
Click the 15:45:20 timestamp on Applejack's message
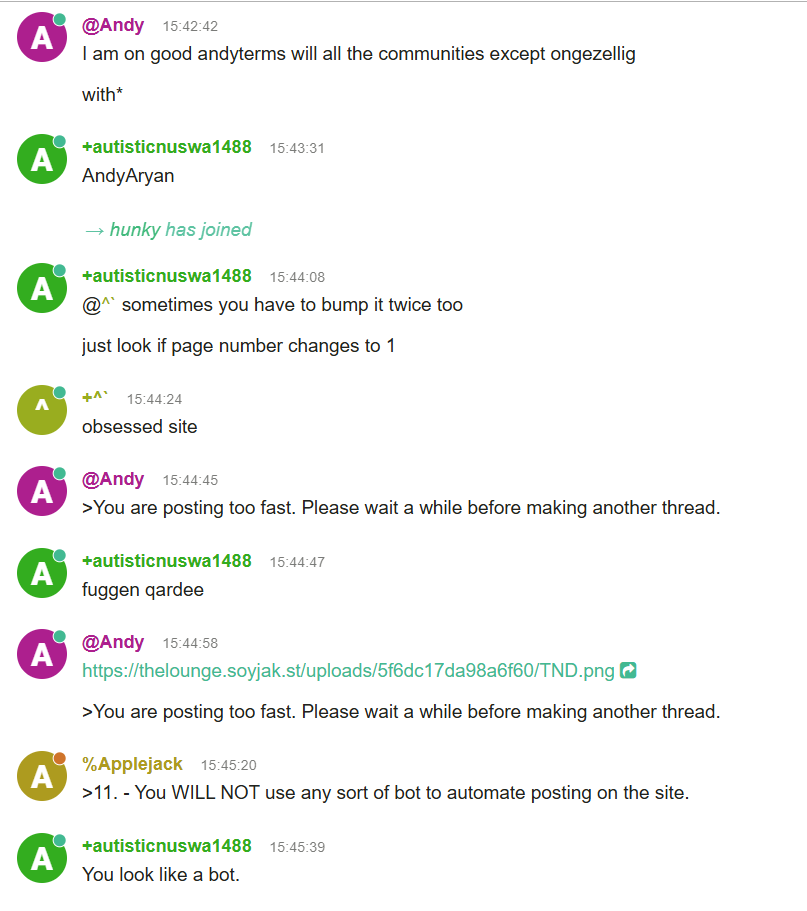coord(228,765)
